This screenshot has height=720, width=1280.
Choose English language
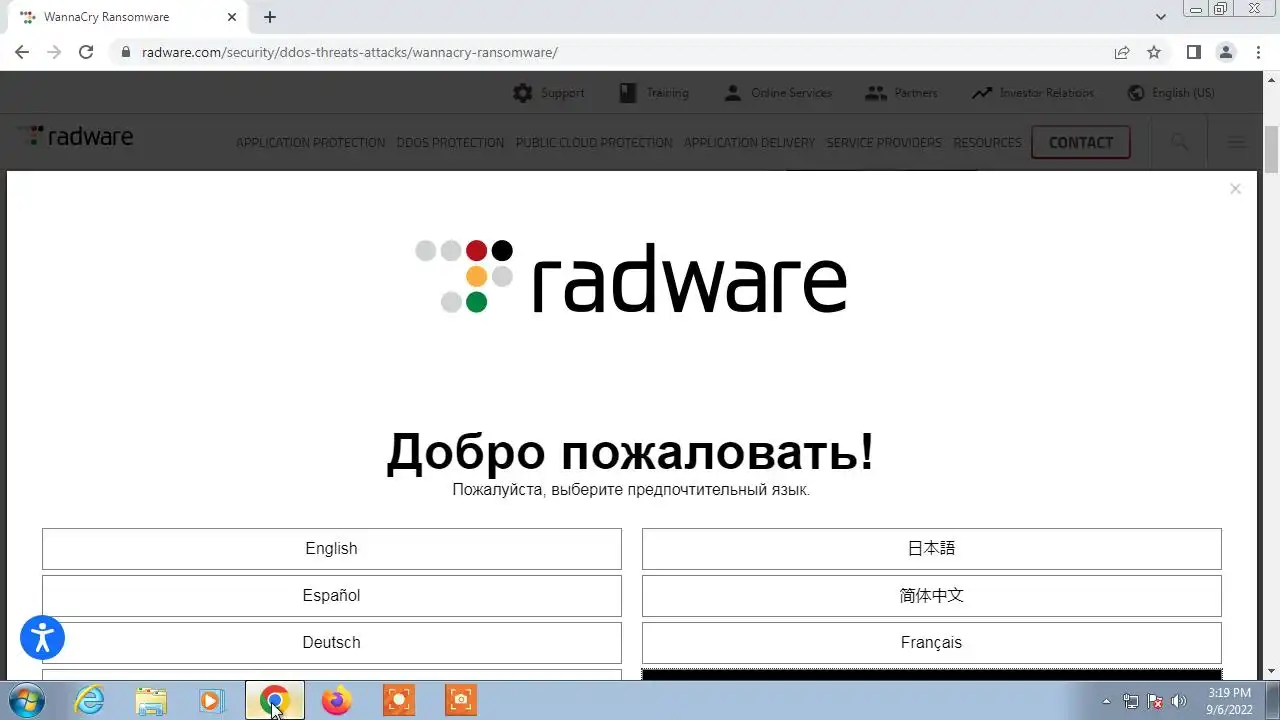pyautogui.click(x=332, y=549)
